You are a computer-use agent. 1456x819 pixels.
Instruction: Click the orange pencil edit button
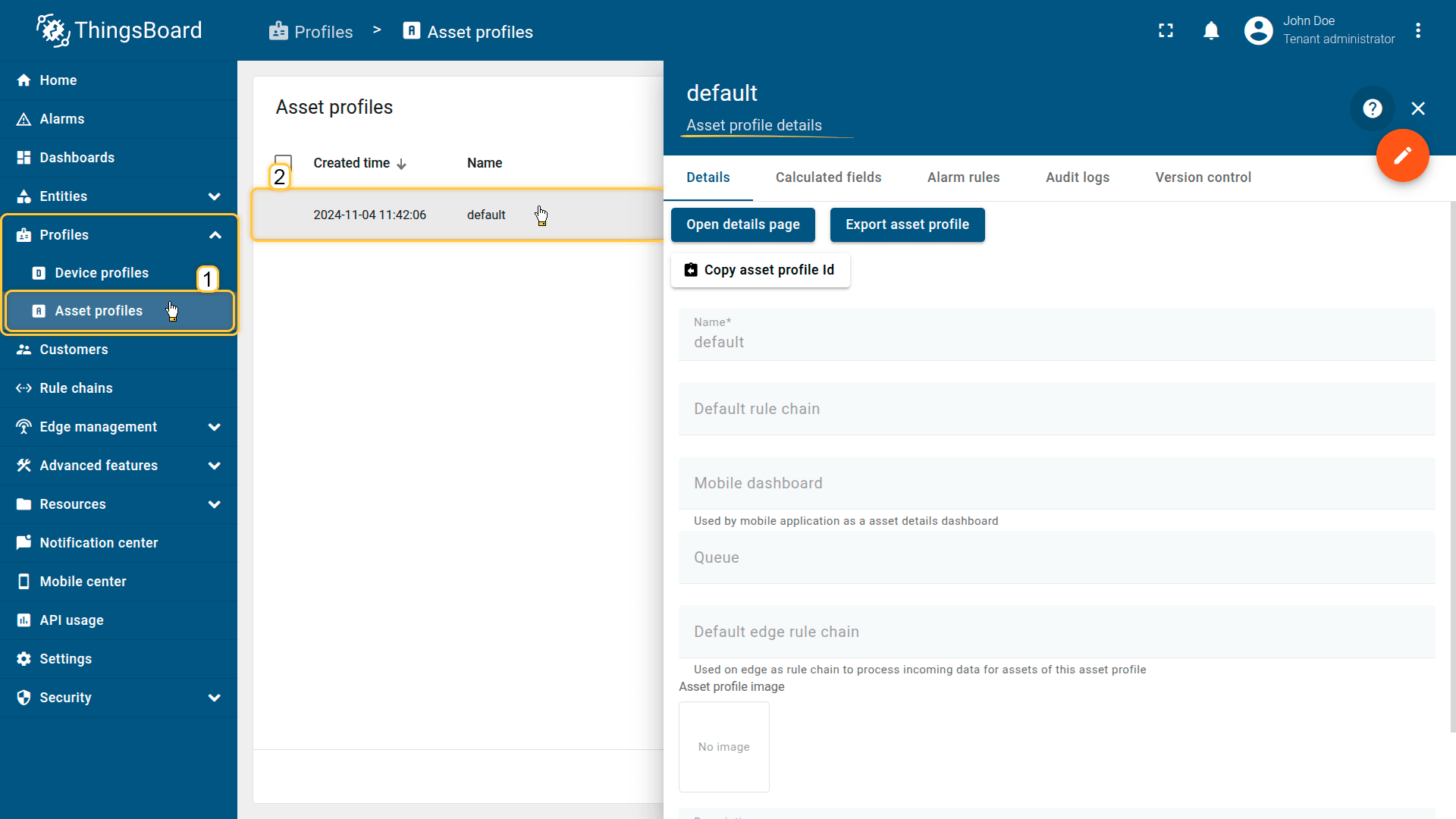point(1402,155)
